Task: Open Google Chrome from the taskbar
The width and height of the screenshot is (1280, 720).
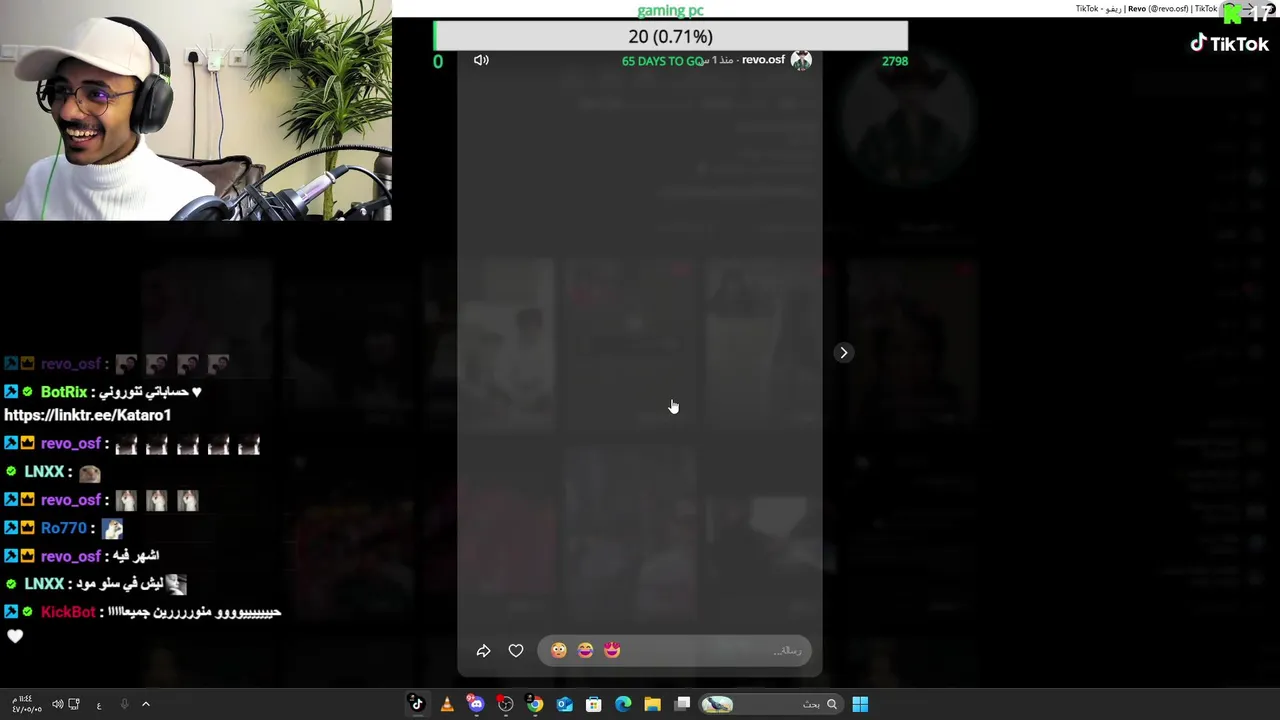Action: click(535, 704)
